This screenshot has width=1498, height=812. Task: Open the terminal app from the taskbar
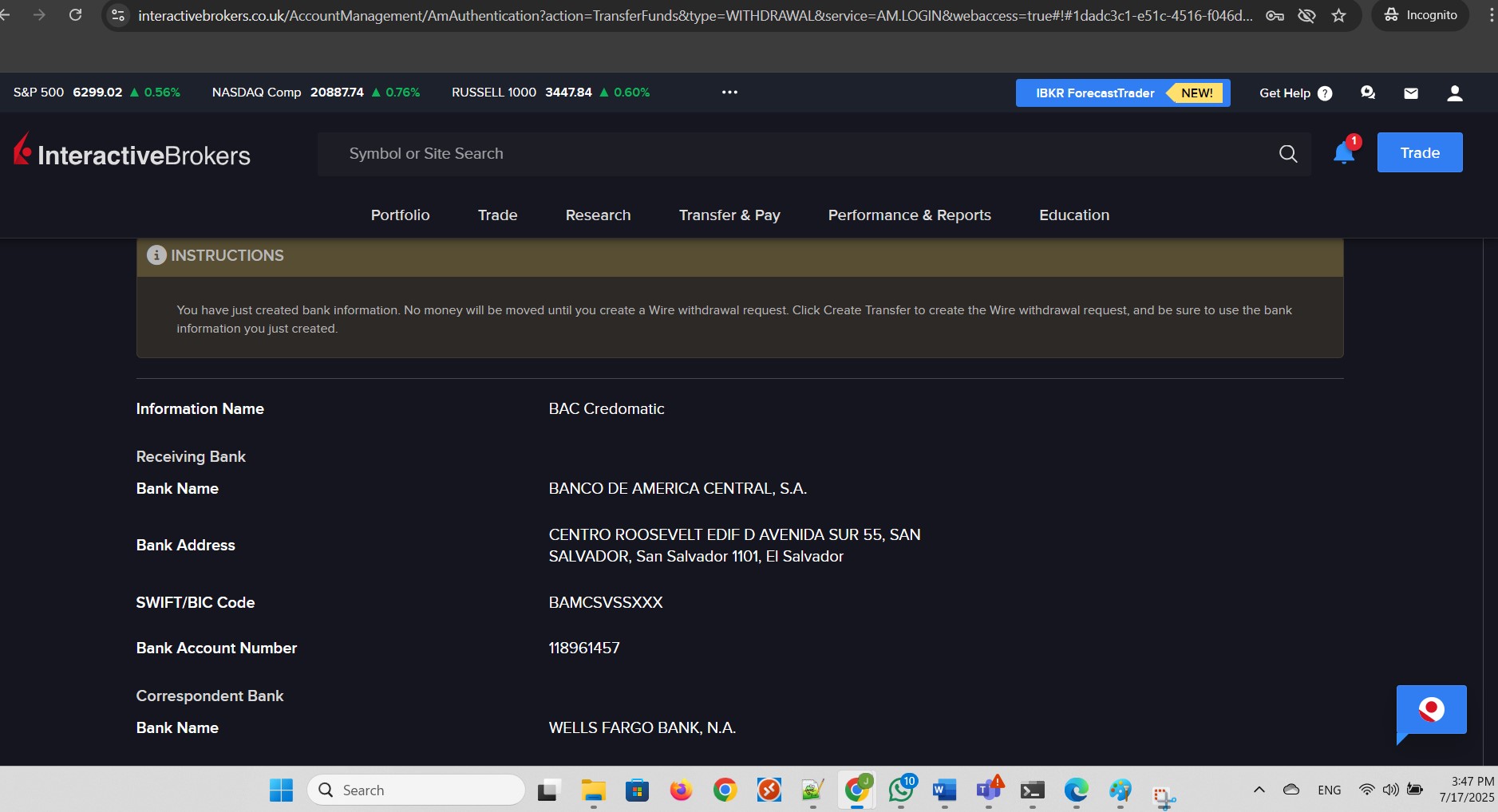pos(1032,790)
